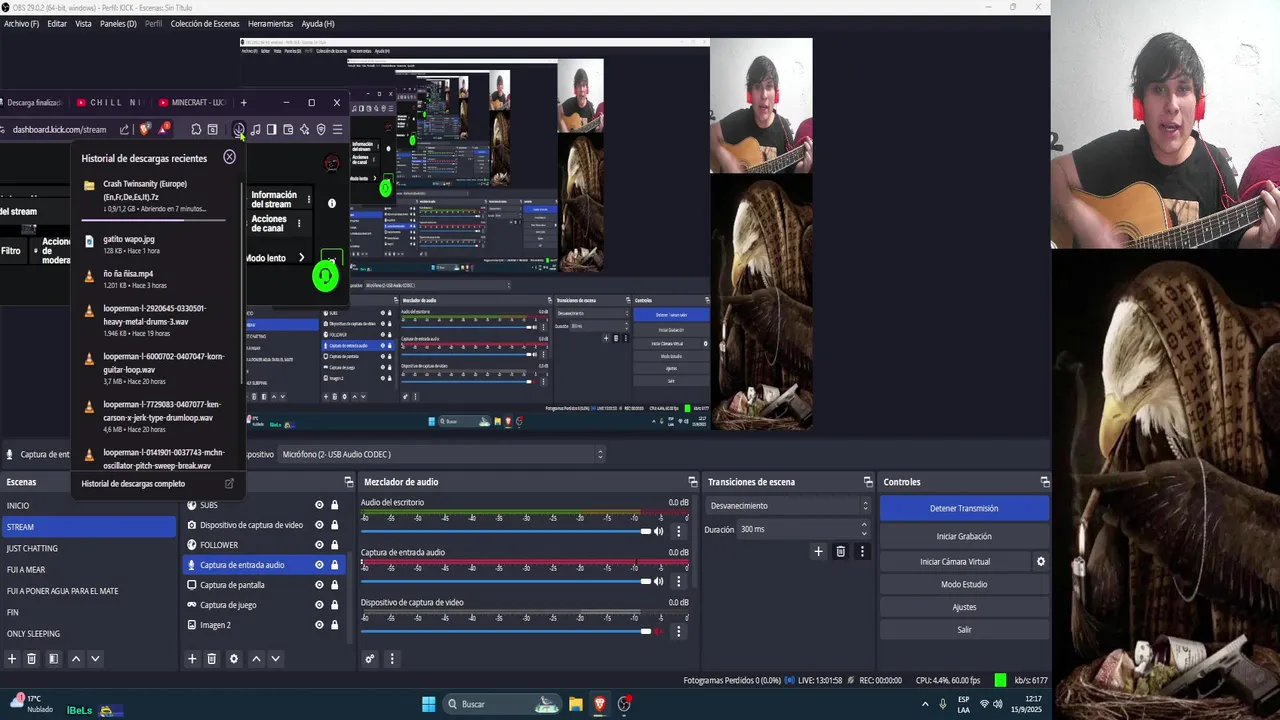Open transition properties three-dot menu

(862, 551)
